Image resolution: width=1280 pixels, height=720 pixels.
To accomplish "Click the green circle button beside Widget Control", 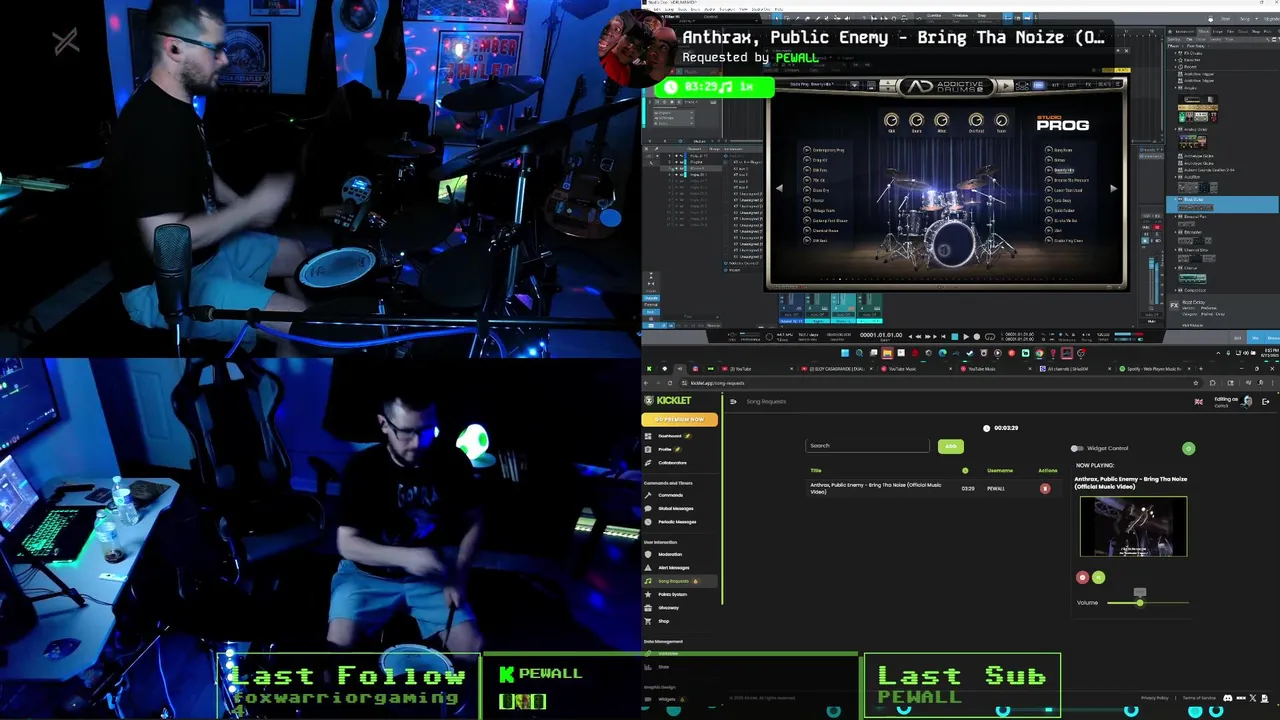I will click(x=1188, y=449).
